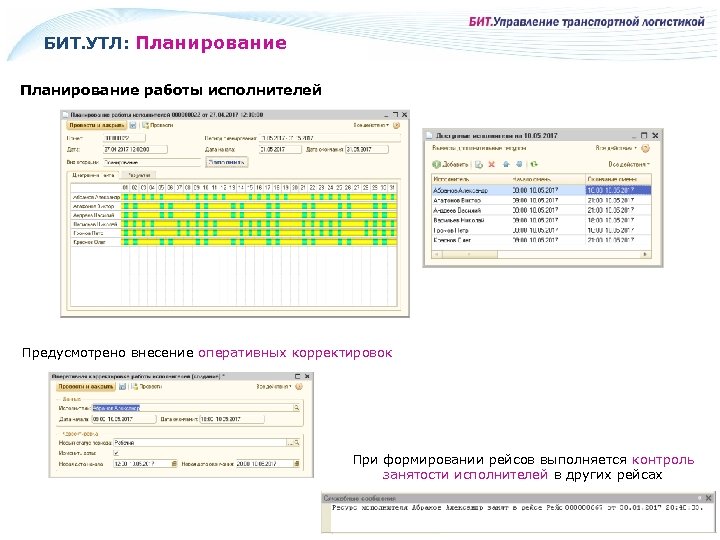Open calendar picker for Новая дата начала

click(174, 464)
